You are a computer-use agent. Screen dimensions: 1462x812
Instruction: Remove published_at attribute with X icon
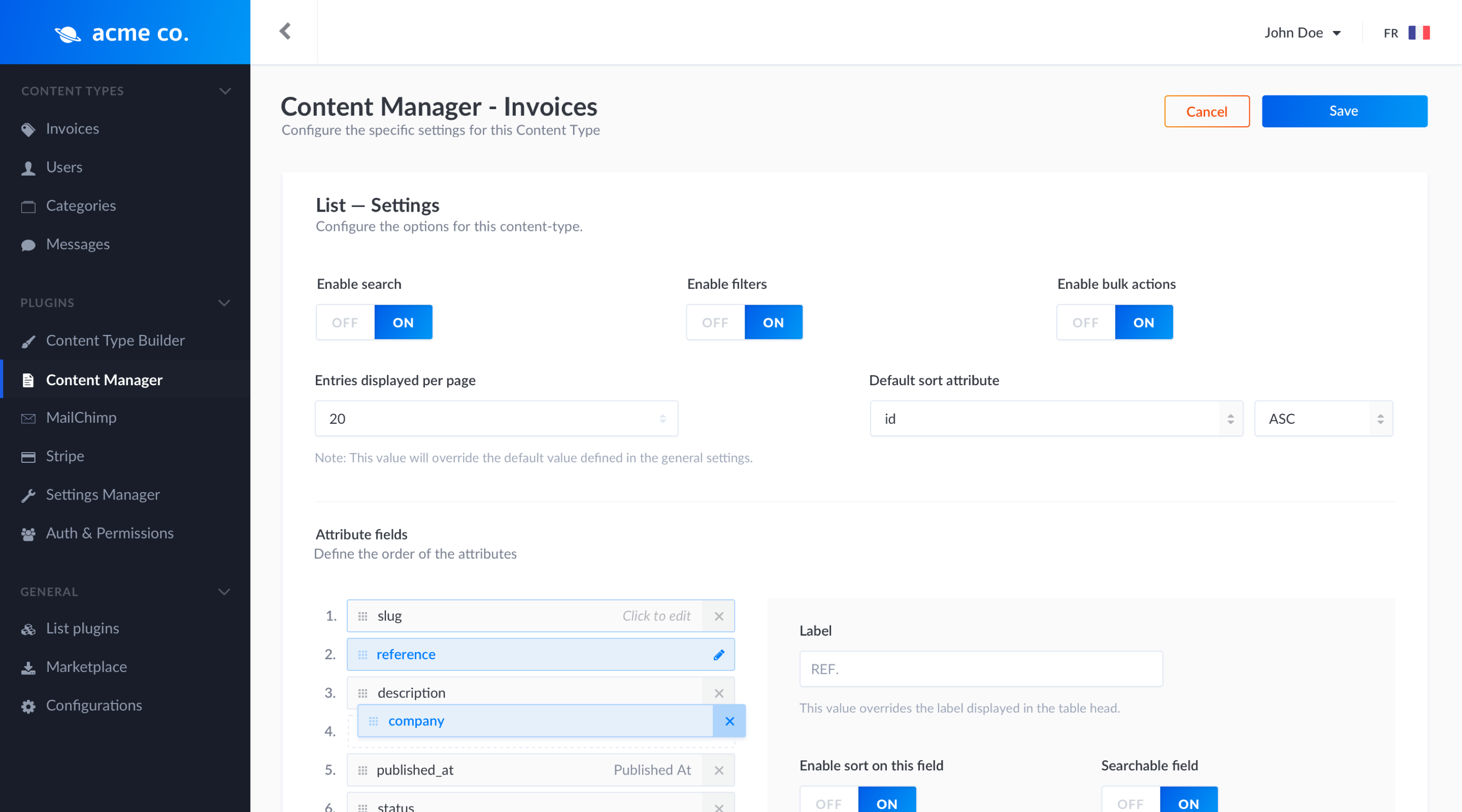tap(718, 770)
